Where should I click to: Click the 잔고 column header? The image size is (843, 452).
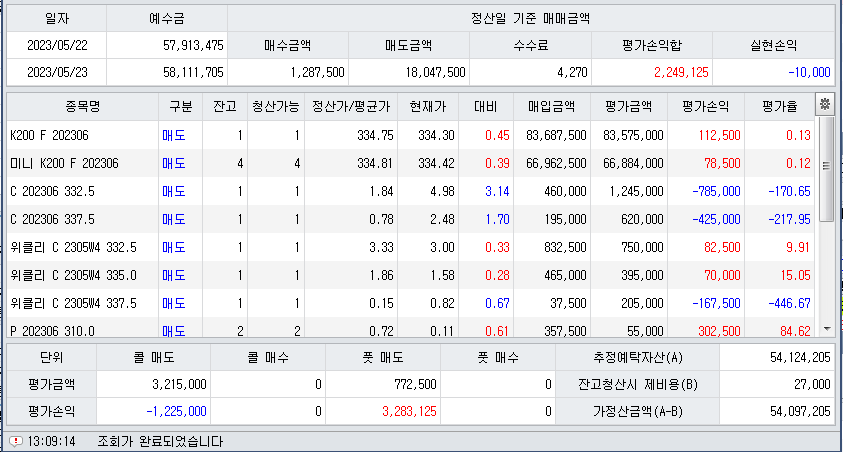click(225, 106)
